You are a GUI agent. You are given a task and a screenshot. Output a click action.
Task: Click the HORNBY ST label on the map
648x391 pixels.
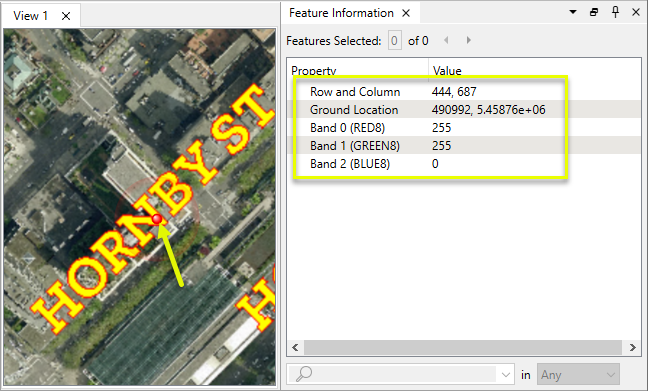pos(153,209)
